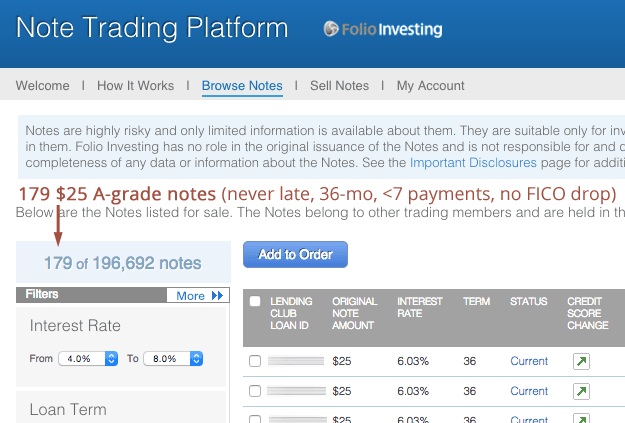Open the Interest Rate To 8.0% dropdown
This screenshot has width=625, height=423.
point(173,358)
